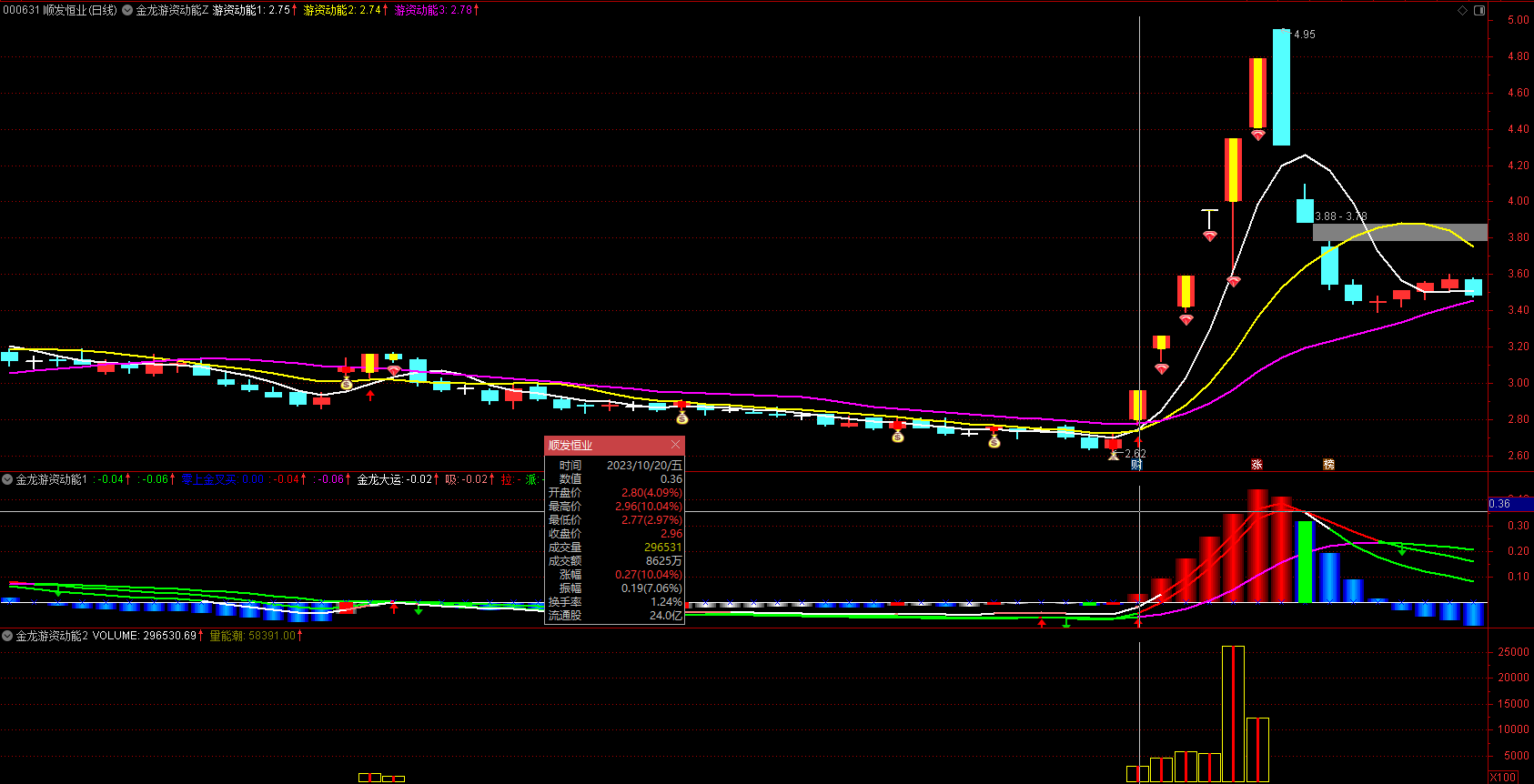Click the 换手率 1.24% row
The width and height of the screenshot is (1534, 784).
click(x=614, y=602)
